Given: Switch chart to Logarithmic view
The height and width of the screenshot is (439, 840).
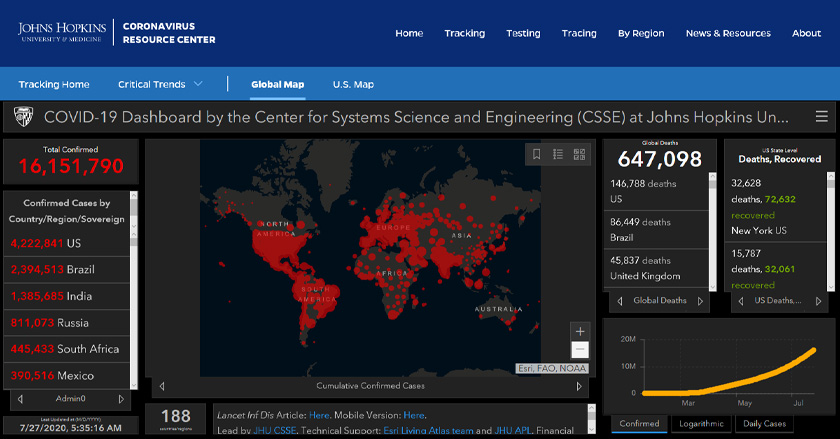Looking at the screenshot, I should click(701, 424).
